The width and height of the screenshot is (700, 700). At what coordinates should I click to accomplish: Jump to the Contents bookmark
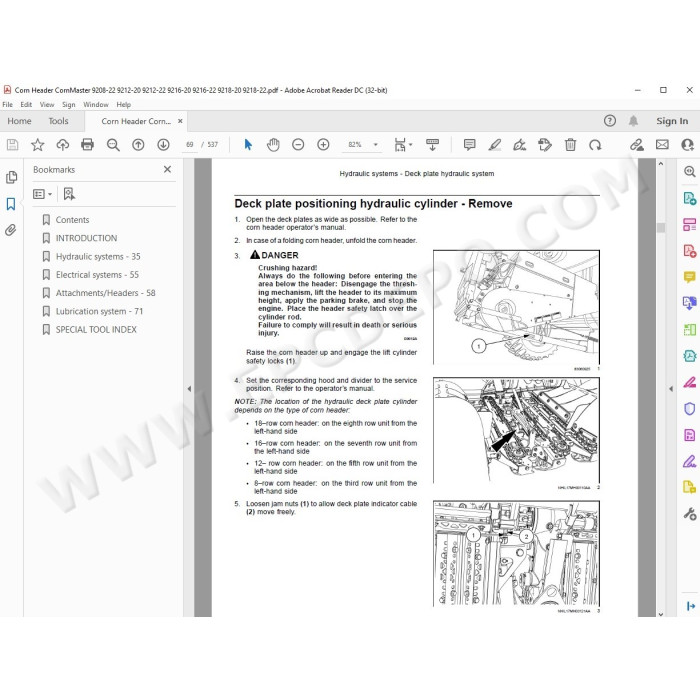[72, 220]
